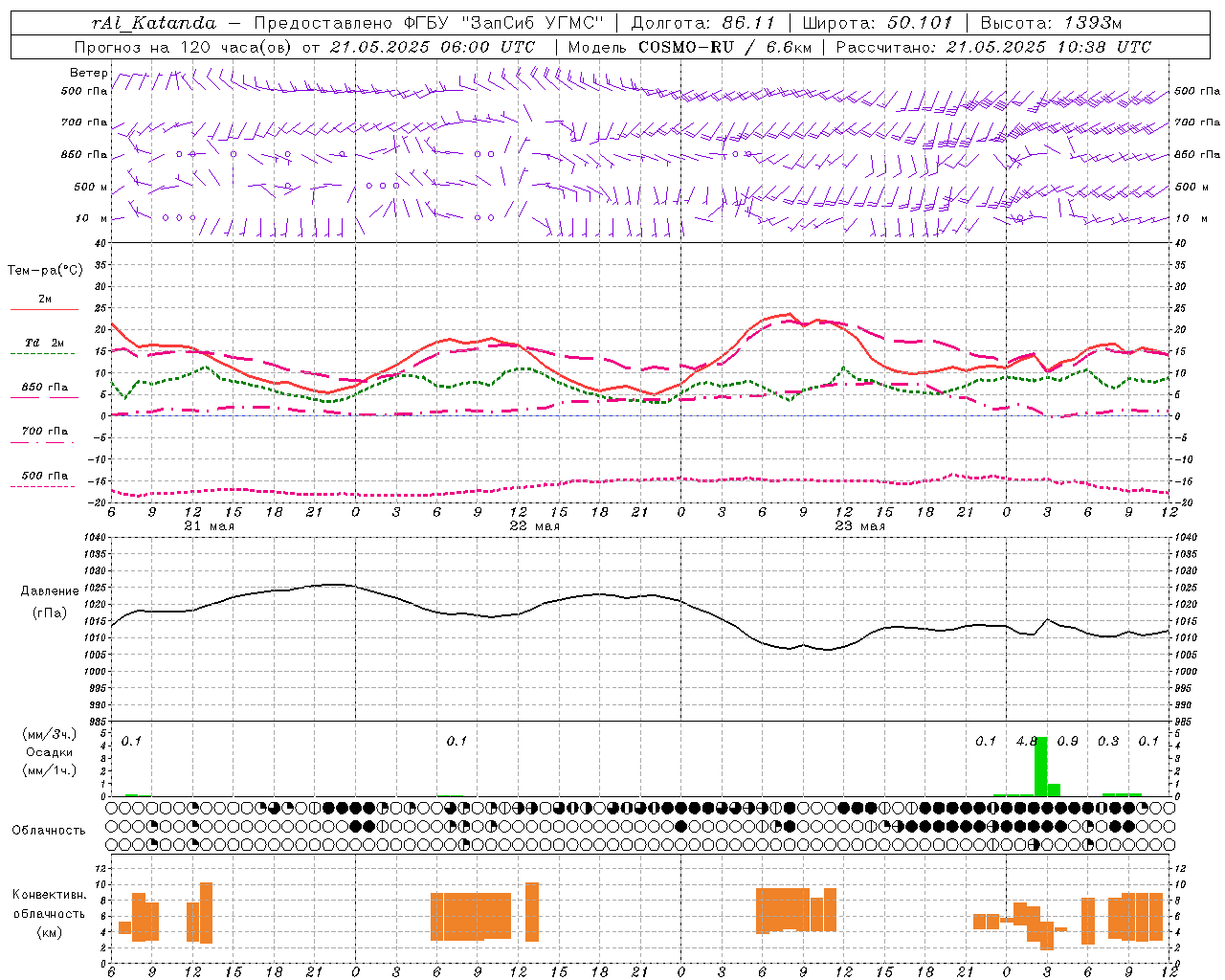Click the (мм/1ч.) precipitation unit label
This screenshot has width=1225, height=980.
tap(49, 770)
